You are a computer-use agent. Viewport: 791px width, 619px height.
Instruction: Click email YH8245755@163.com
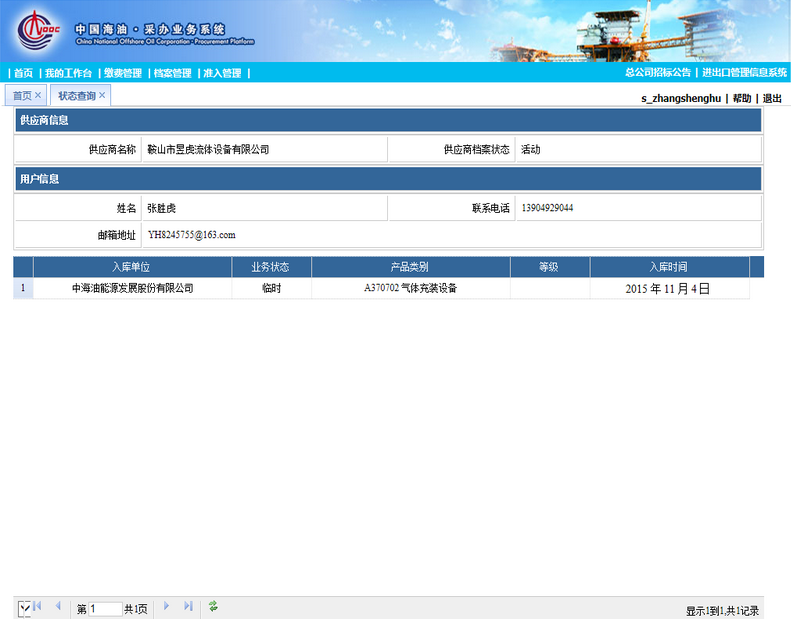pos(192,235)
